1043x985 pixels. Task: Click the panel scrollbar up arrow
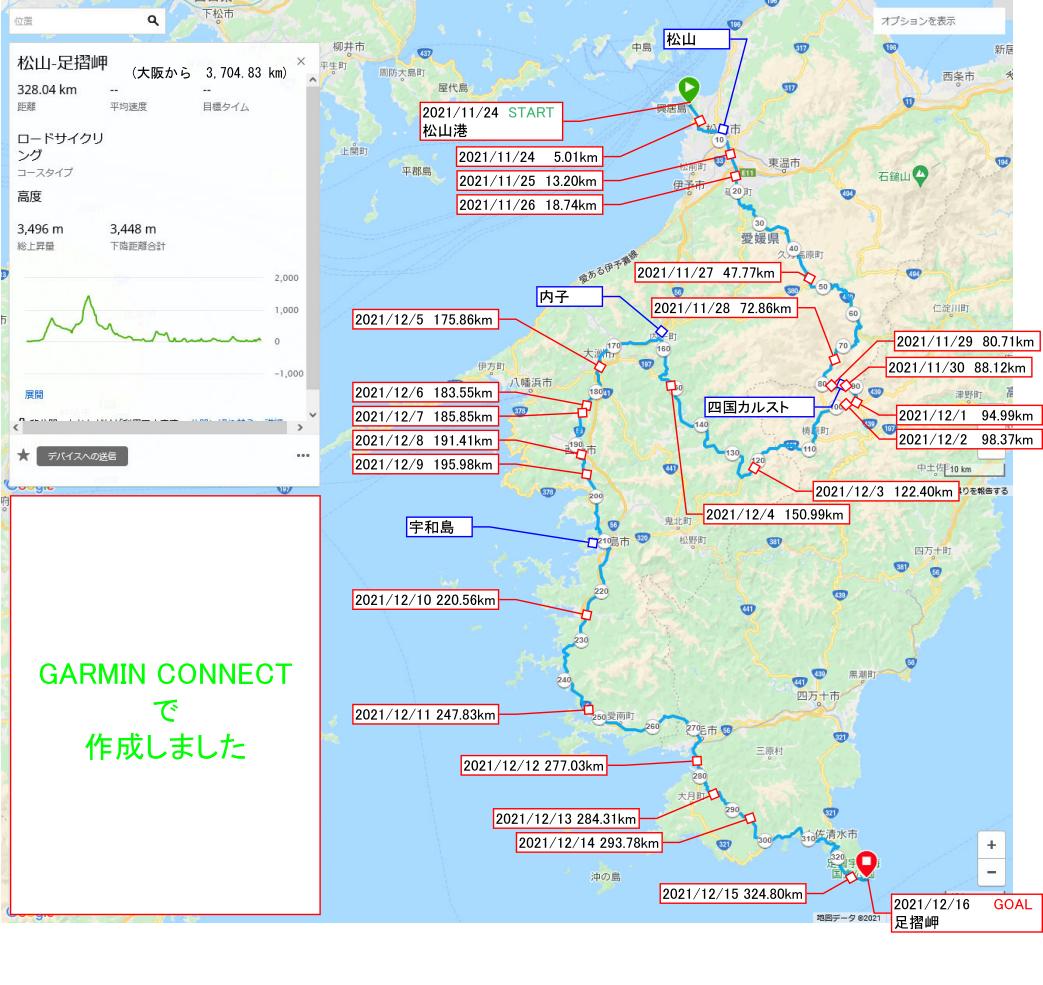click(x=313, y=80)
